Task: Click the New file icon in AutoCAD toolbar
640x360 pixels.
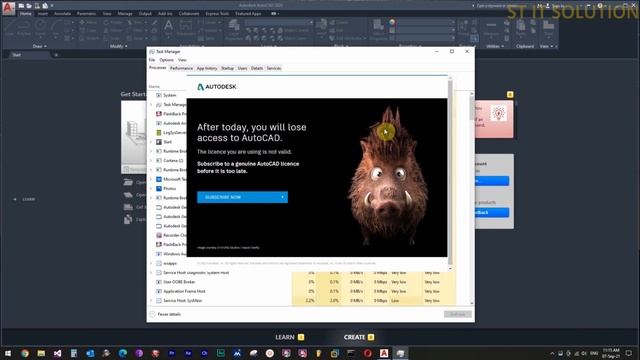Action: (x=21, y=6)
